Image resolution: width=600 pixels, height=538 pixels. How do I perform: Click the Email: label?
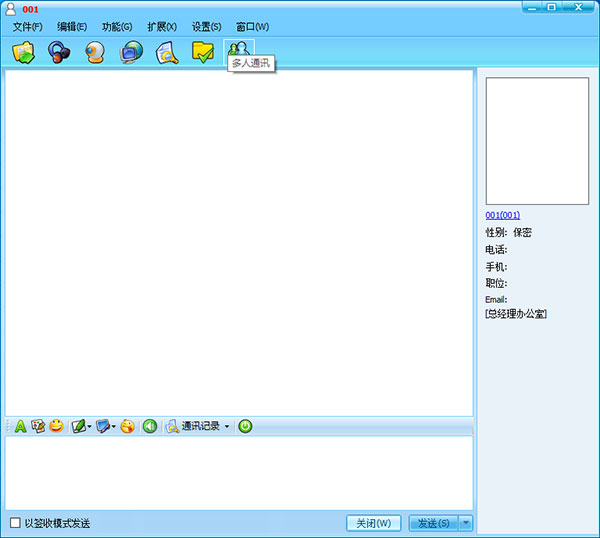tap(496, 299)
